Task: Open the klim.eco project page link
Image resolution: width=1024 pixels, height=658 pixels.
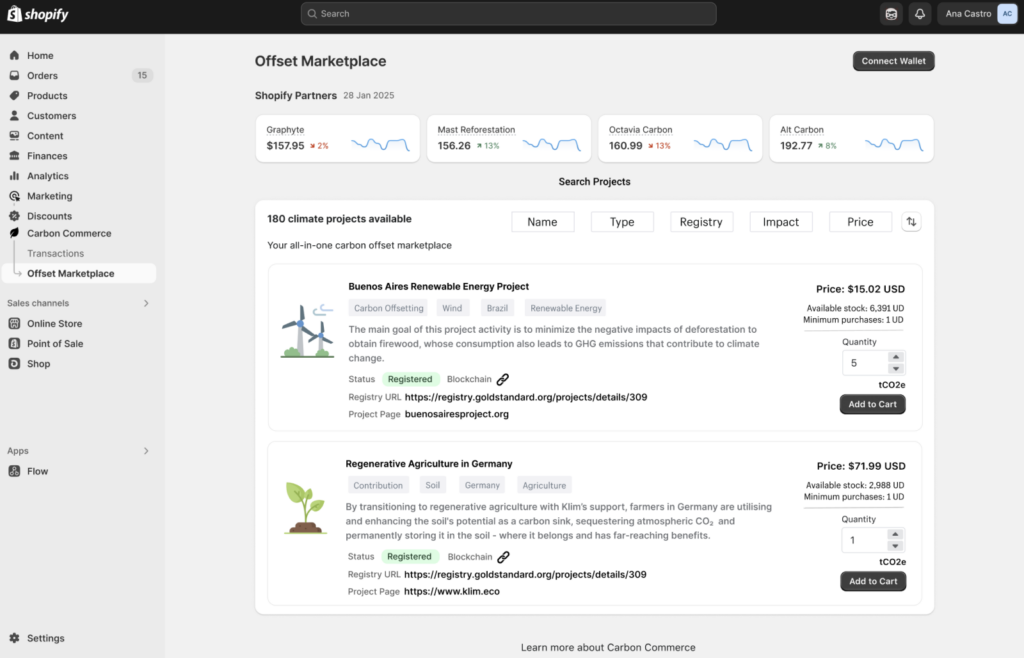Action: (451, 592)
